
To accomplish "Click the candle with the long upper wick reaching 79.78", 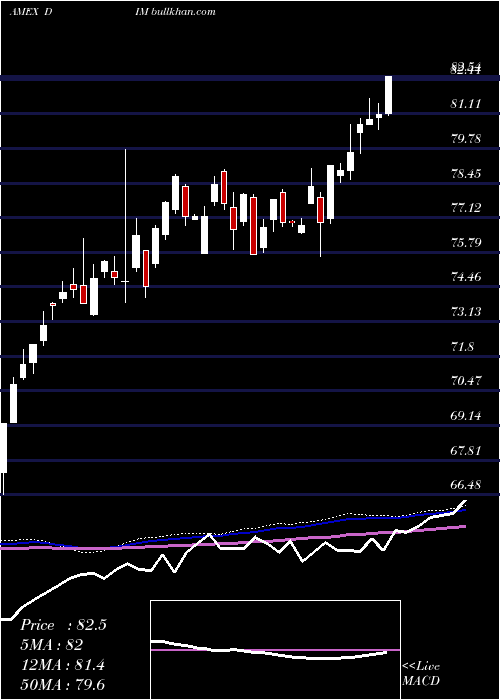I will pos(125,226).
